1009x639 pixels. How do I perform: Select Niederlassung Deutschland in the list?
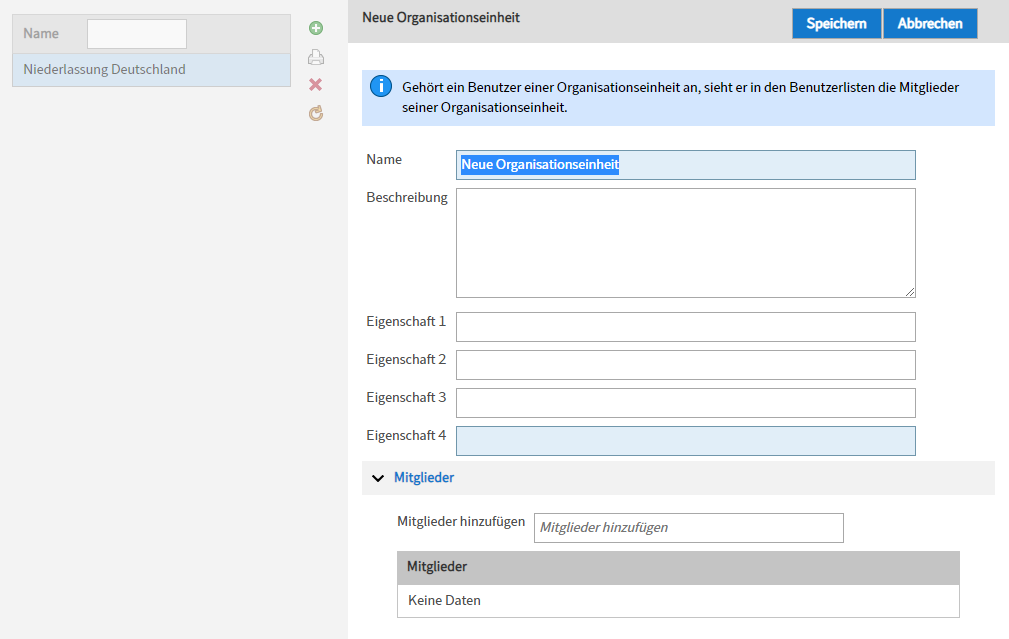point(151,69)
